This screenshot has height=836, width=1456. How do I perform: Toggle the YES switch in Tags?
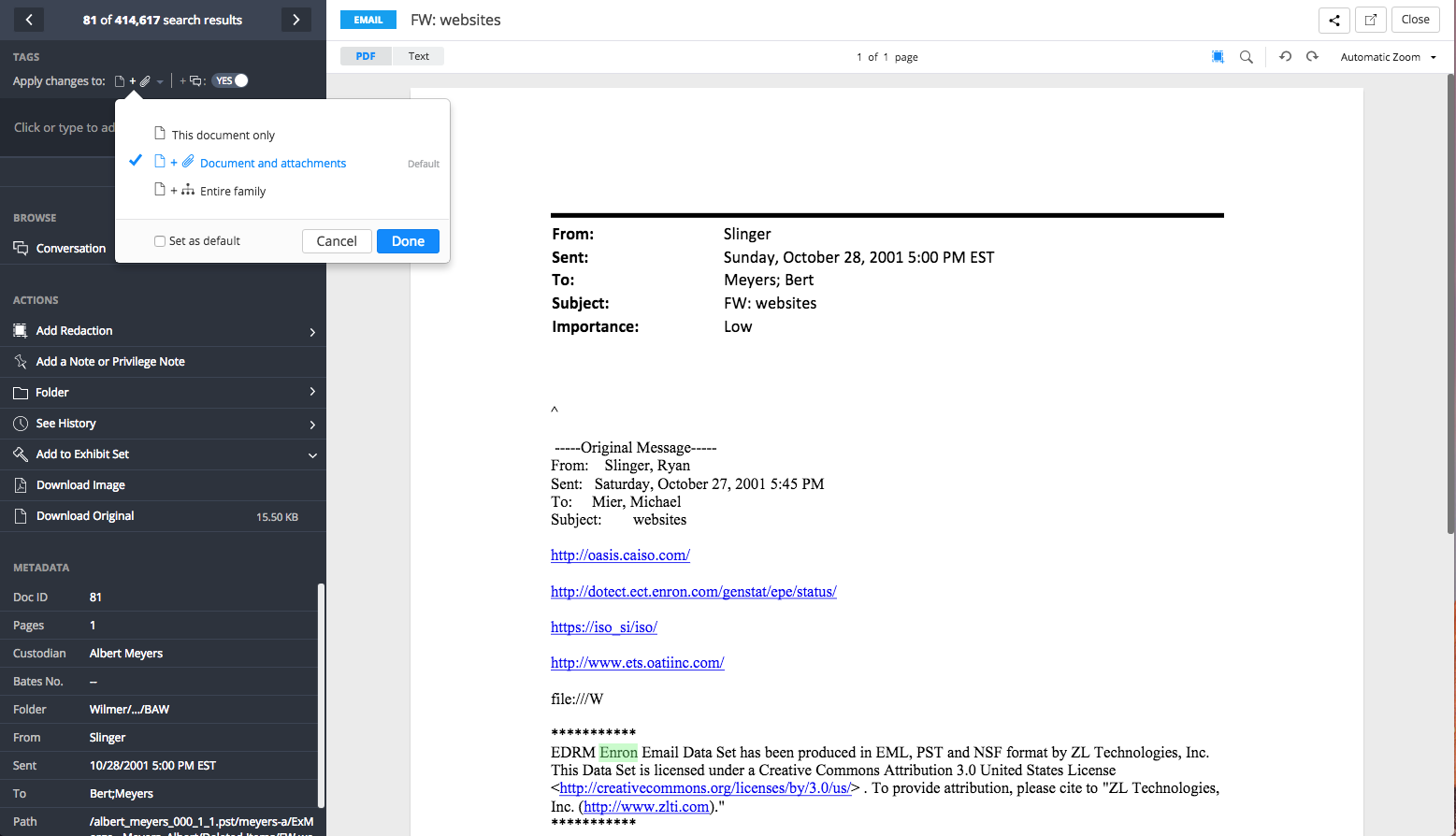click(230, 80)
